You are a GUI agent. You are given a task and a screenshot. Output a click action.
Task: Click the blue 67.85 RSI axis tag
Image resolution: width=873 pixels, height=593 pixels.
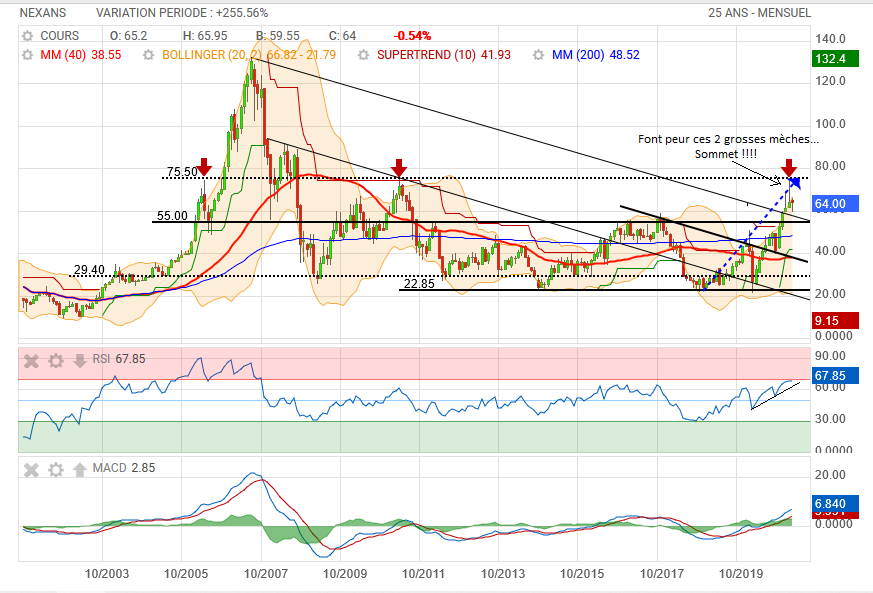[836, 376]
